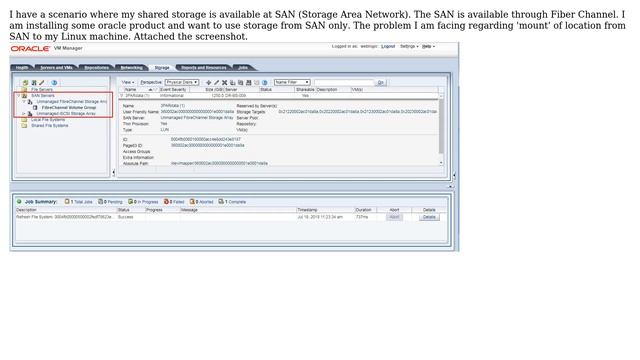The height and width of the screenshot is (360, 640).
Task: Click the Shareable column header
Action: [x=305, y=89]
